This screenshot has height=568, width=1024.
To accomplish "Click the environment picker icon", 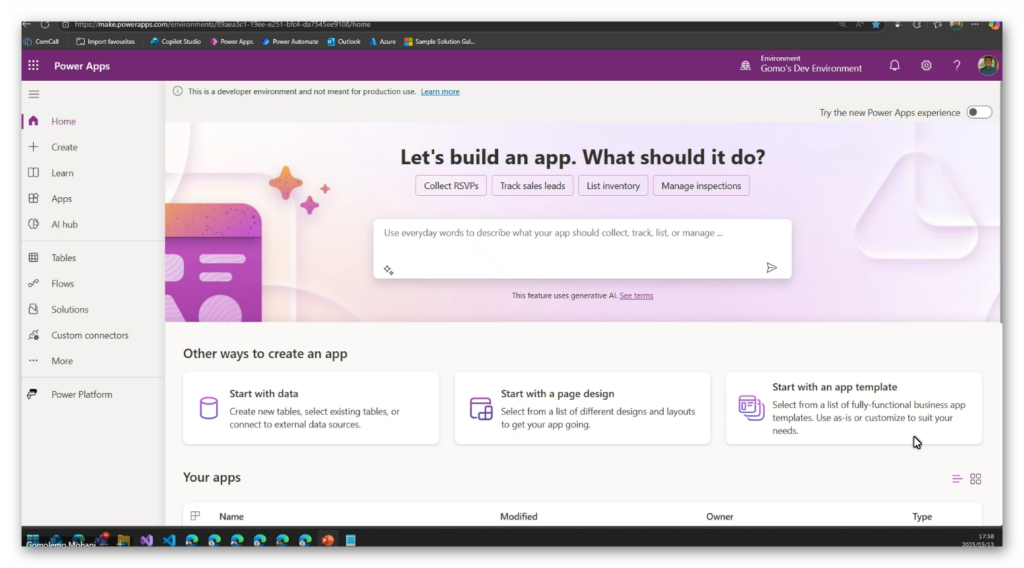I will click(x=745, y=65).
